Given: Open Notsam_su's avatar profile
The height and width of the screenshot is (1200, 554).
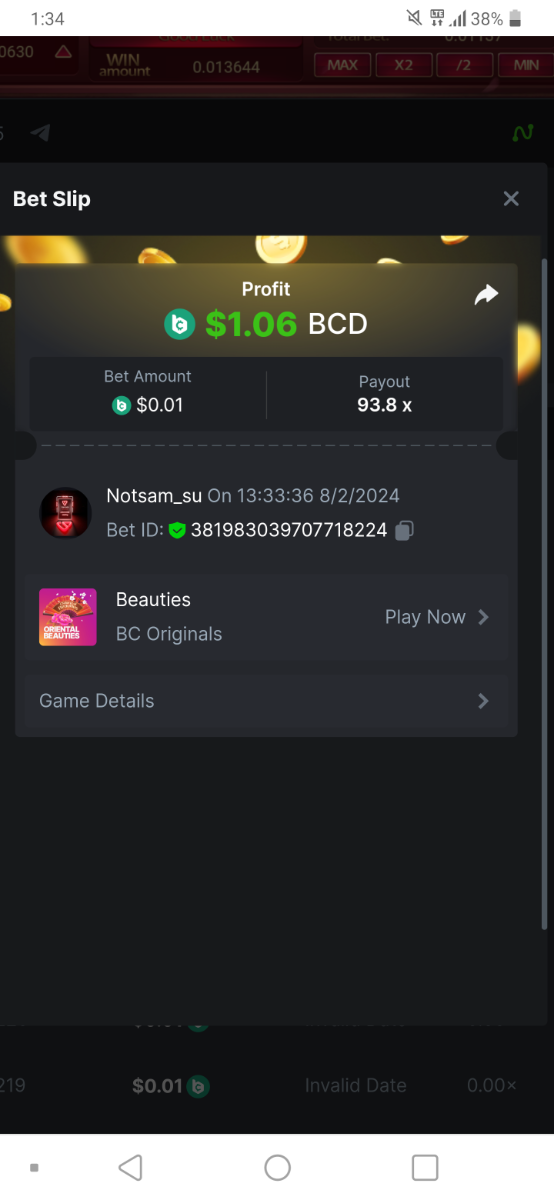Looking at the screenshot, I should tap(65, 514).
